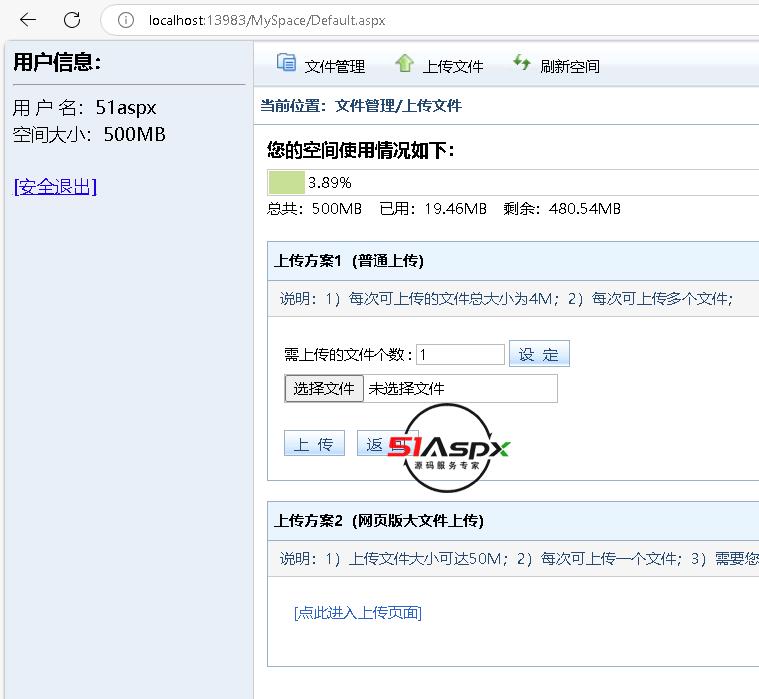
Task: Click the 文件管理 file list icon
Action: pos(286,63)
